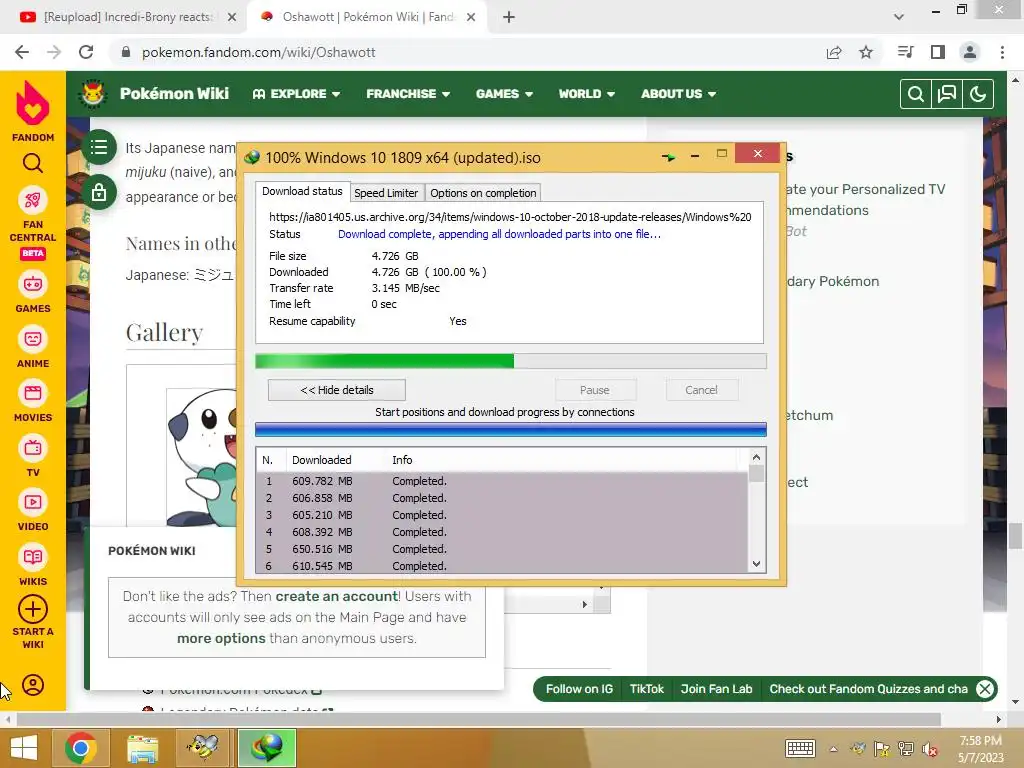Click the Pause download button
Screen dimensions: 1024x768
tap(595, 390)
